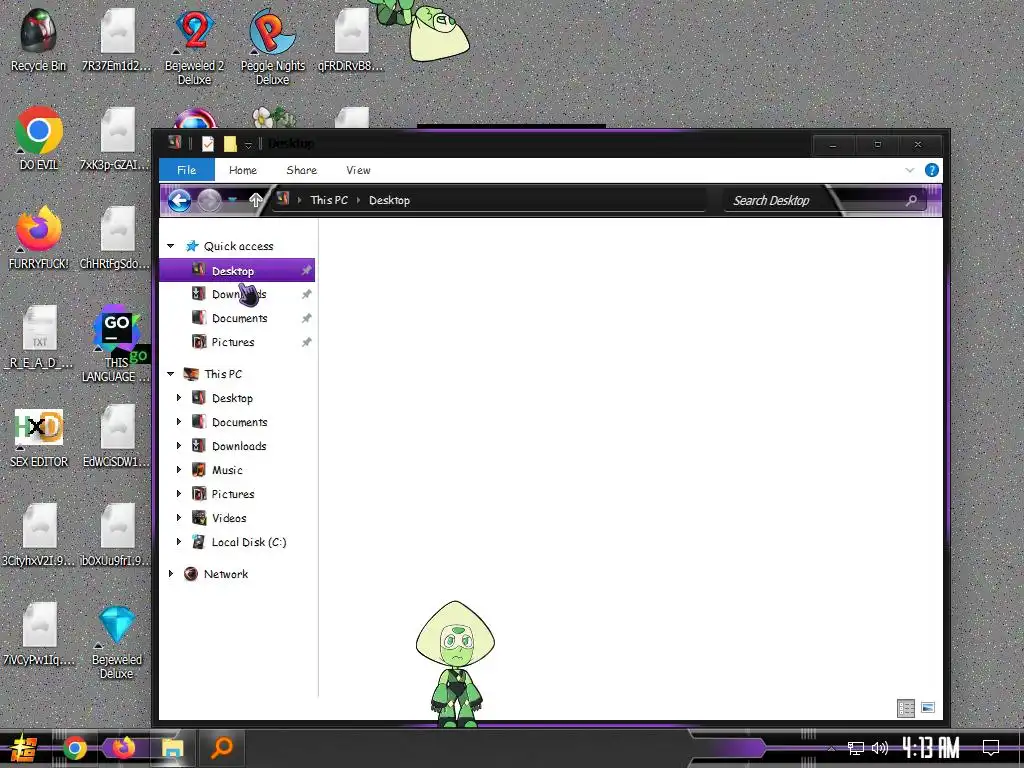Open the Start button on the taskbar
Screen dimensions: 1024x768
(x=24, y=748)
